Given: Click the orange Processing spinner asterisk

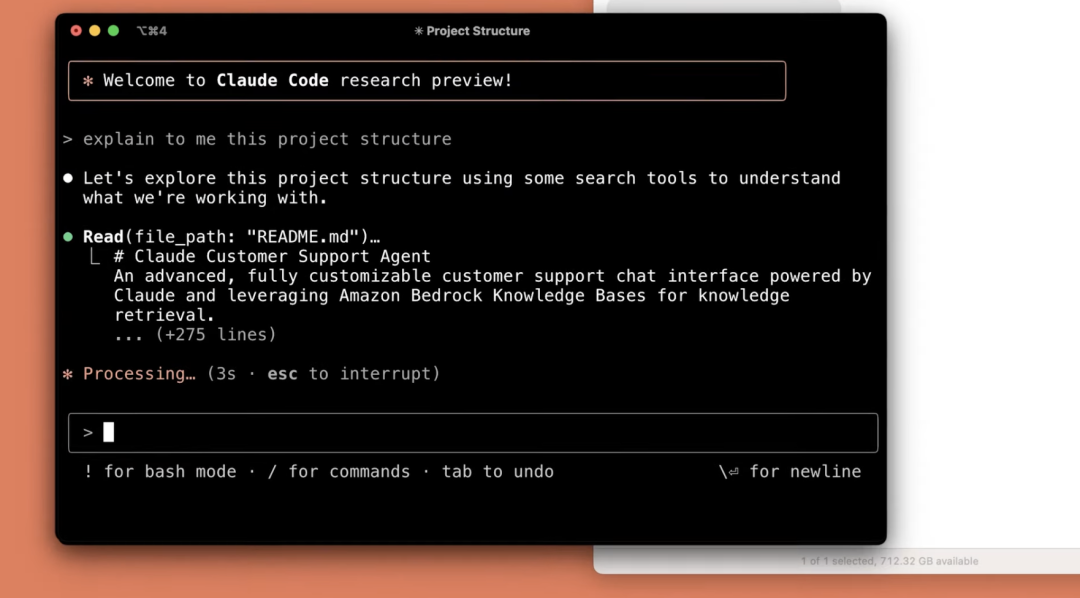Looking at the screenshot, I should click(x=68, y=374).
